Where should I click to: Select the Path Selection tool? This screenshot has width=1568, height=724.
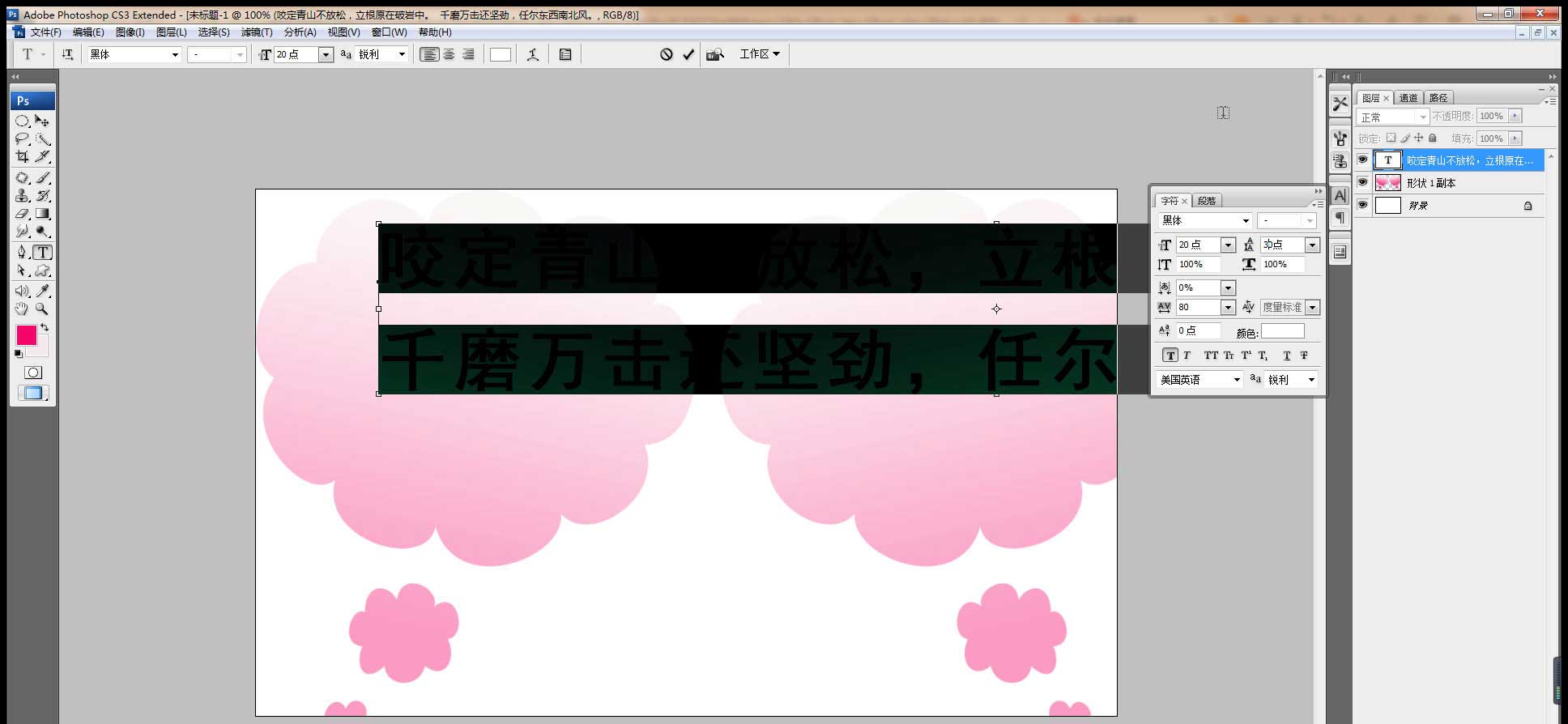(x=22, y=270)
